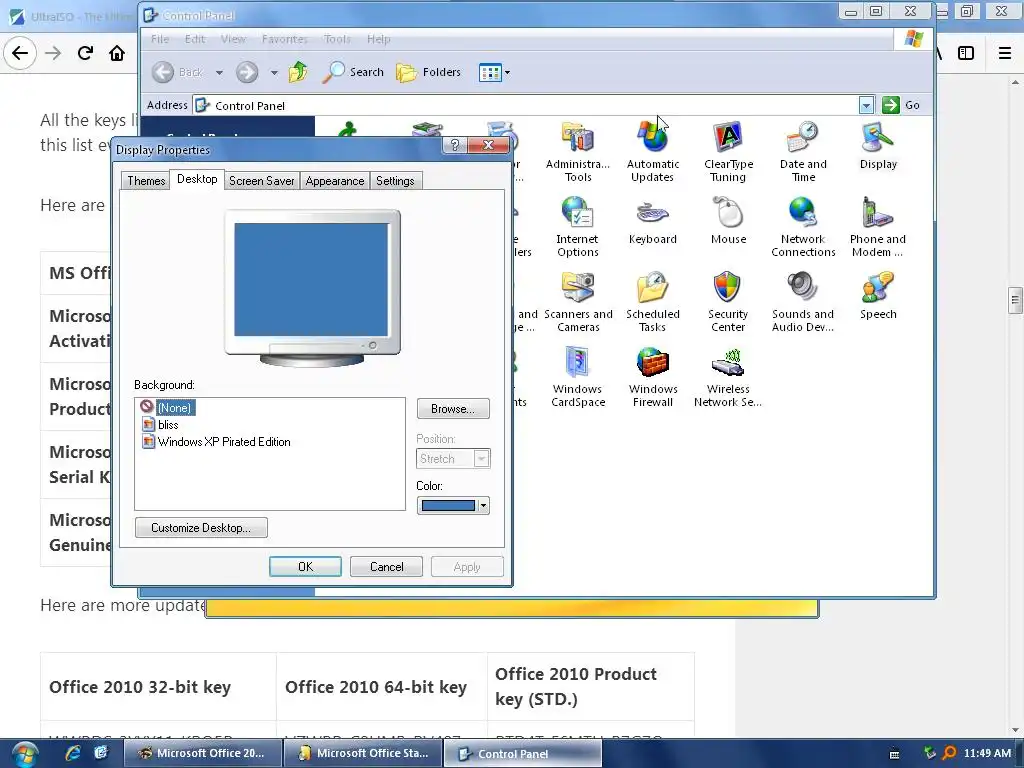Open Scanners and Cameras icon
Viewport: 1024px width, 768px height.
click(x=577, y=301)
